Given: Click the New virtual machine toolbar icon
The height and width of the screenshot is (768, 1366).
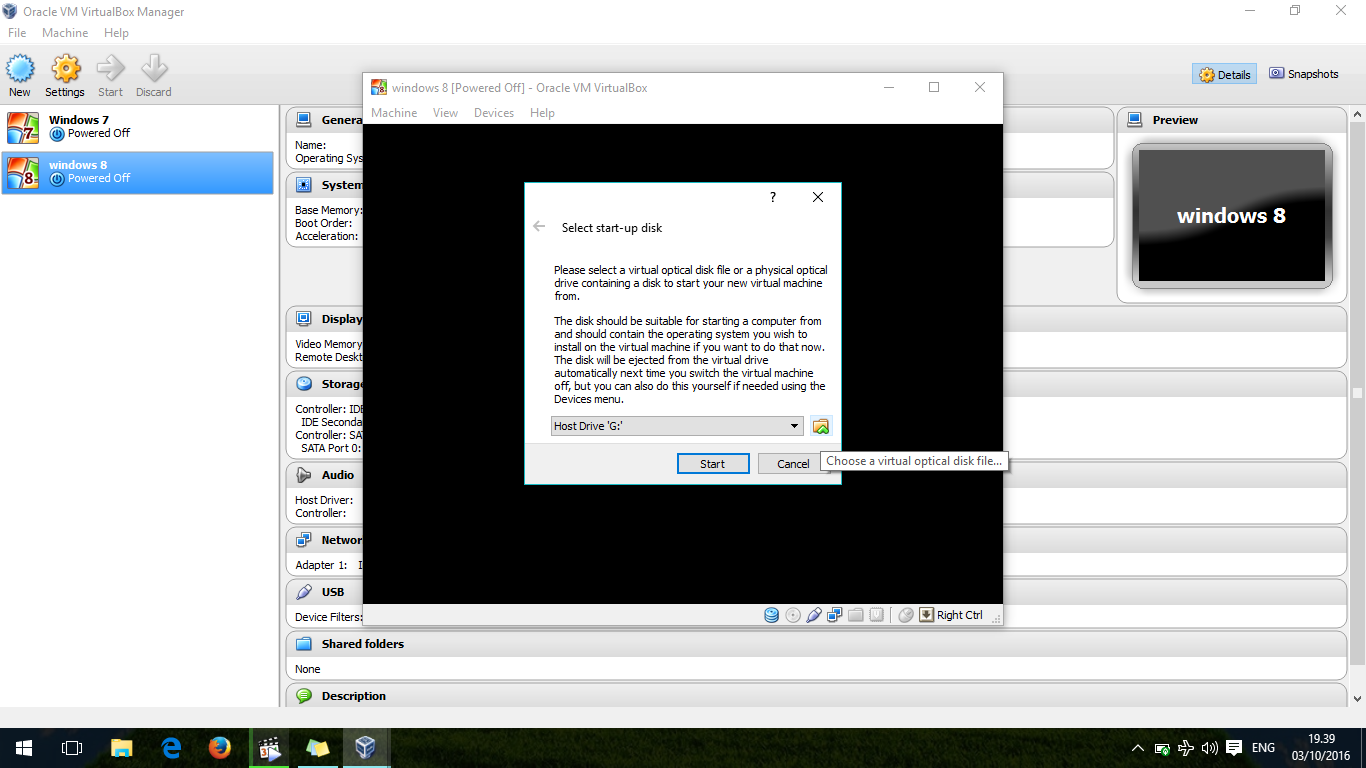Looking at the screenshot, I should 20,76.
